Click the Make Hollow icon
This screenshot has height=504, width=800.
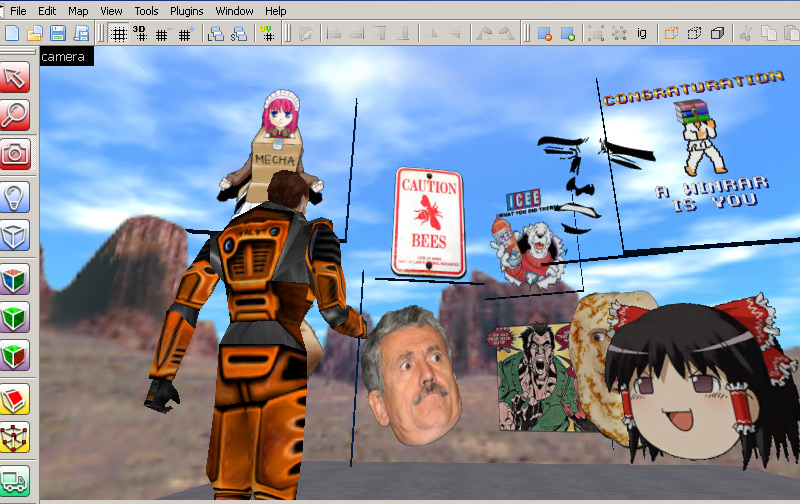click(567, 34)
